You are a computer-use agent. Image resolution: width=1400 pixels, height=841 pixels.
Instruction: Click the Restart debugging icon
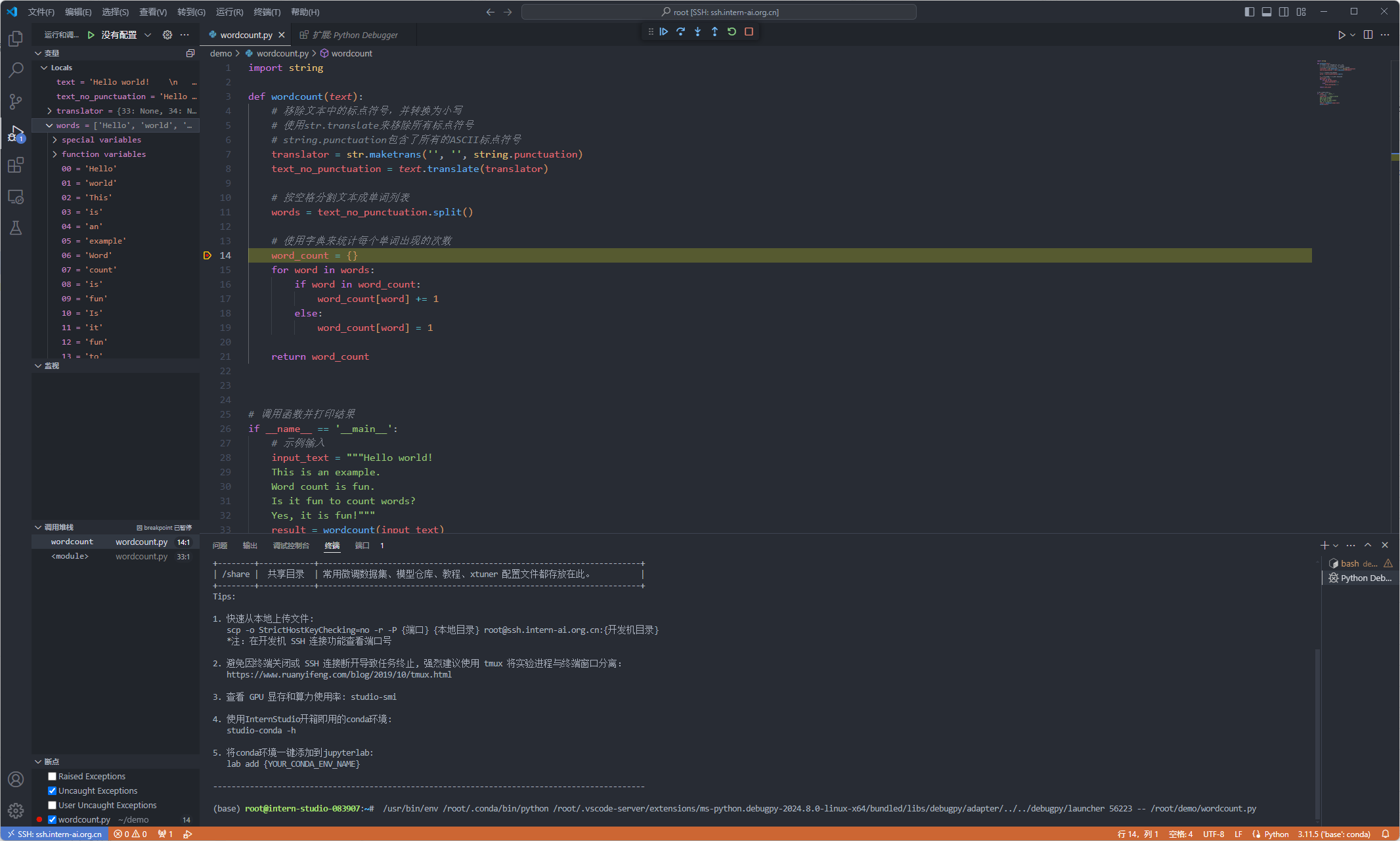pyautogui.click(x=732, y=32)
